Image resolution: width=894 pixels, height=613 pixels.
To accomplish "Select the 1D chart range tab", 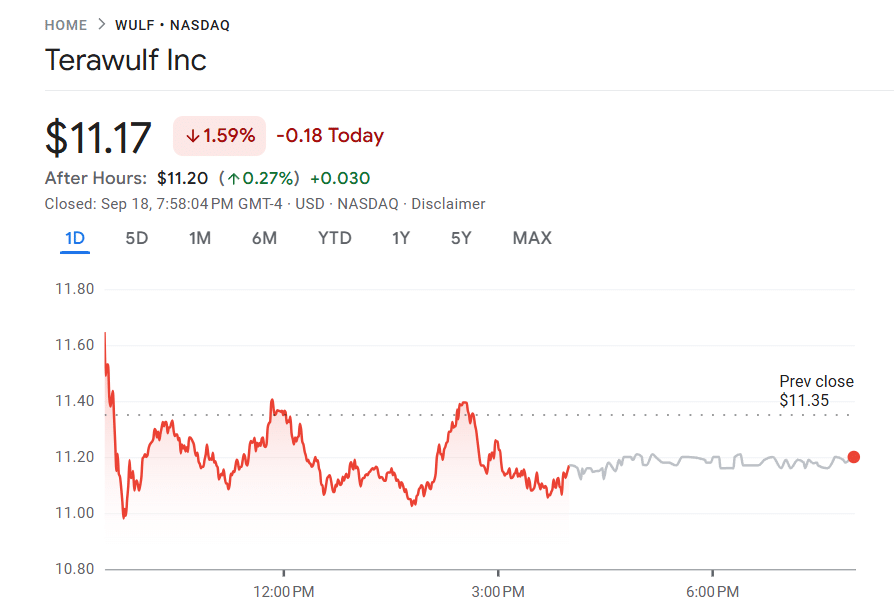I will click(75, 238).
